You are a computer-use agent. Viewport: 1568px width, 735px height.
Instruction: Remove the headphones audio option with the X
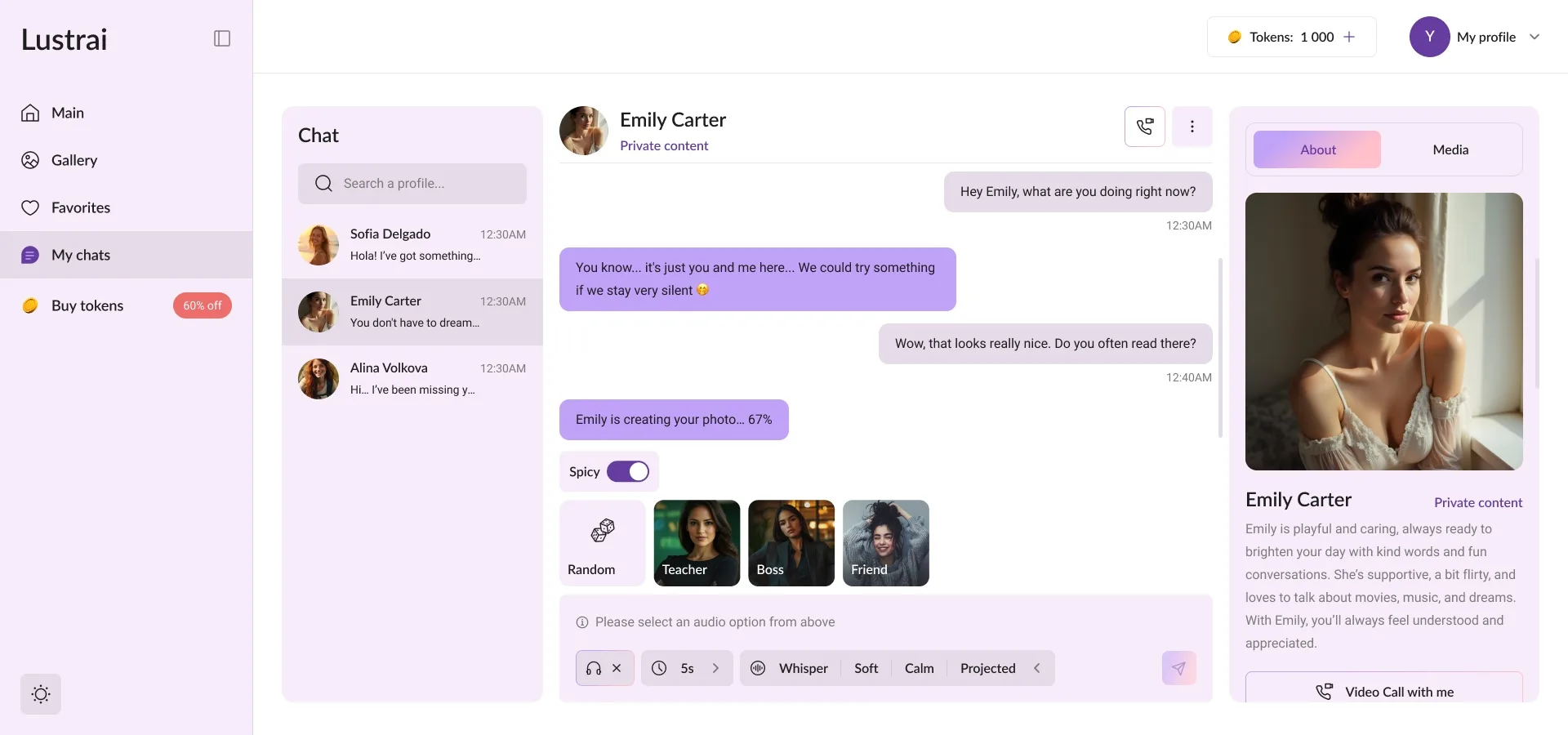pyautogui.click(x=617, y=667)
